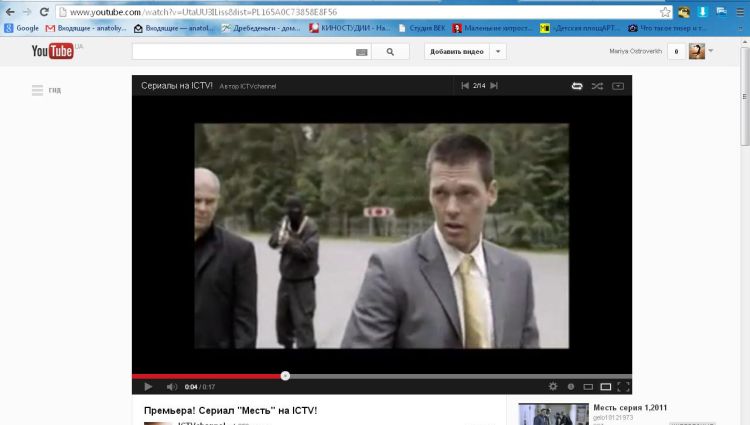750x425 pixels.
Task: Click the Добавить видео upload button
Action: click(457, 52)
